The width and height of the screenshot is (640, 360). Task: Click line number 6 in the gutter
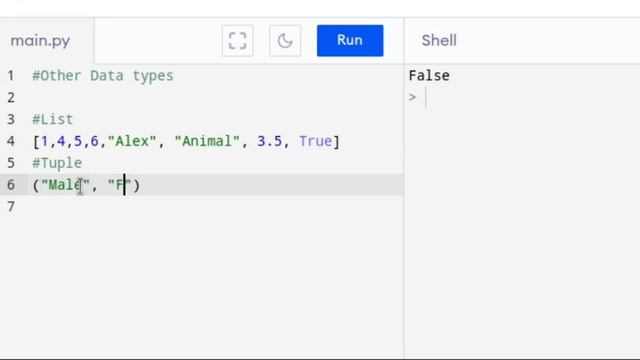(11, 185)
